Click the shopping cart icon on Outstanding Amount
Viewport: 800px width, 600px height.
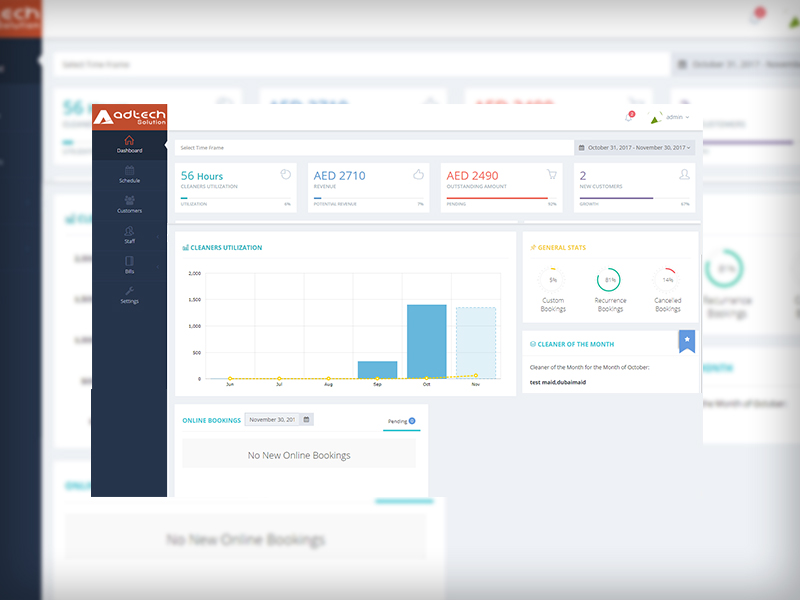tap(551, 174)
